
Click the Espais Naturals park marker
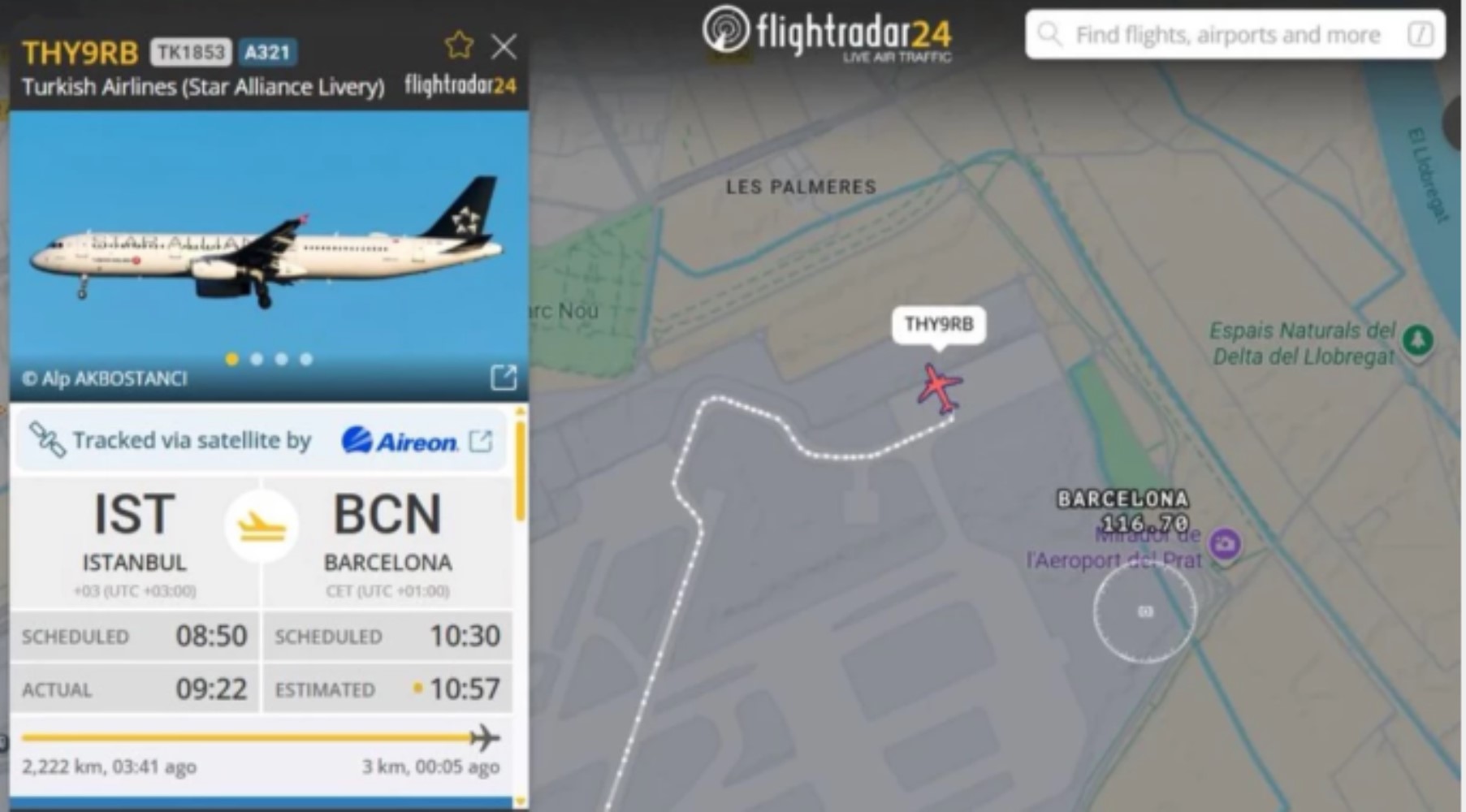(1418, 340)
